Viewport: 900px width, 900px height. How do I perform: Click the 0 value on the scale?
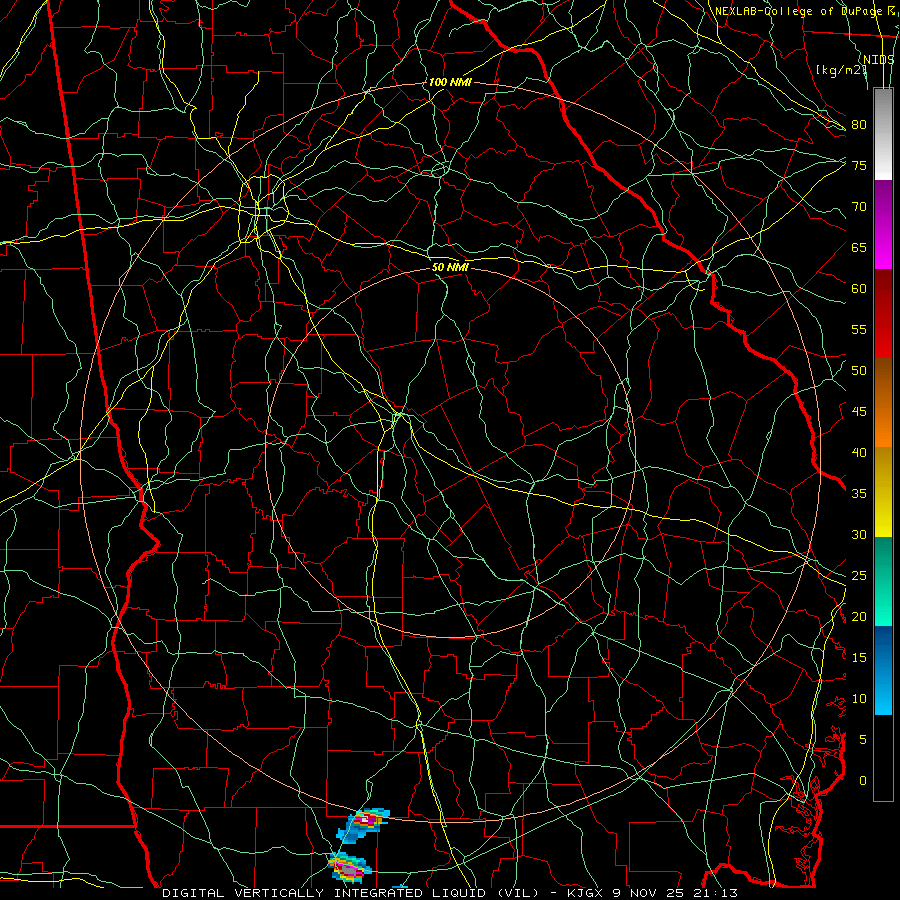click(863, 781)
